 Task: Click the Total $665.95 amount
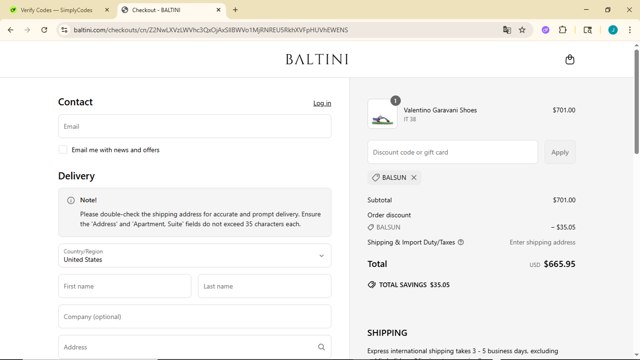(x=559, y=264)
